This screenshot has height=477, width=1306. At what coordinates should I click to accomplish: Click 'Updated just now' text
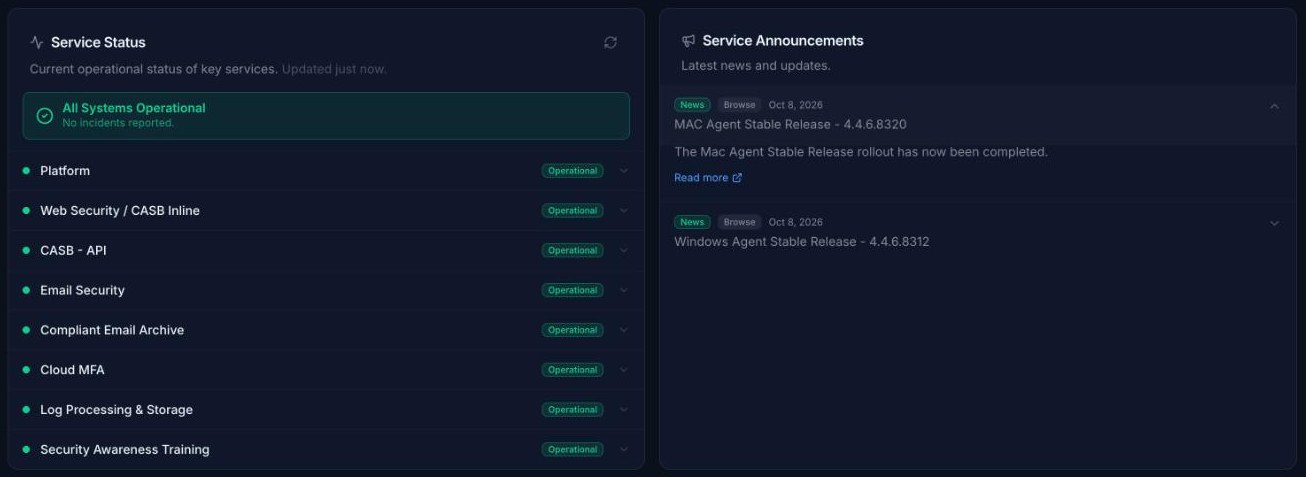tap(334, 69)
